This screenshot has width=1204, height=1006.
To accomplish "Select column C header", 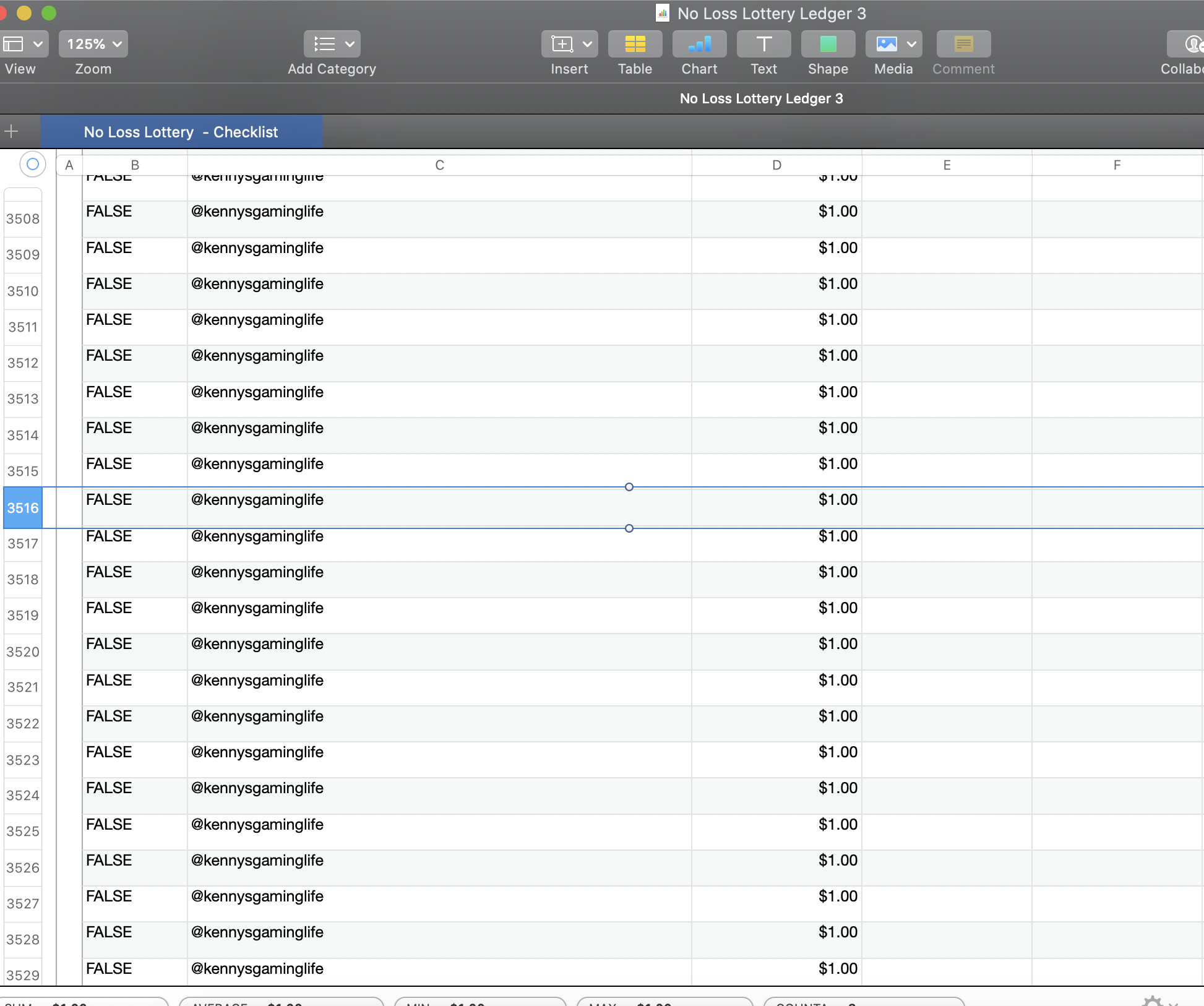I will coord(440,165).
